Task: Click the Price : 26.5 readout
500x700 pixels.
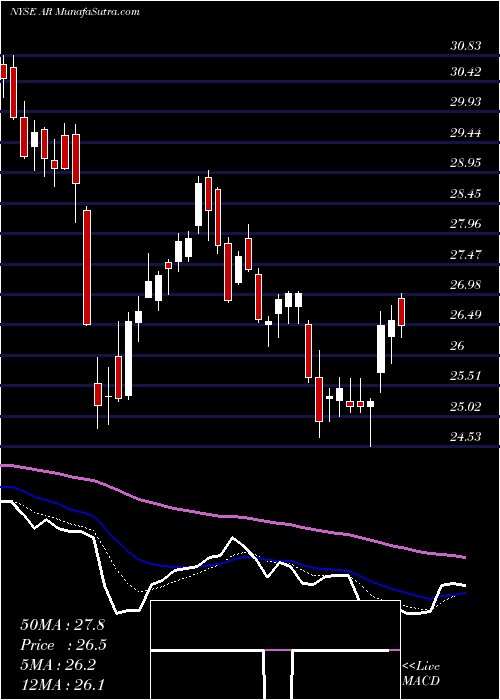Action: (63, 645)
